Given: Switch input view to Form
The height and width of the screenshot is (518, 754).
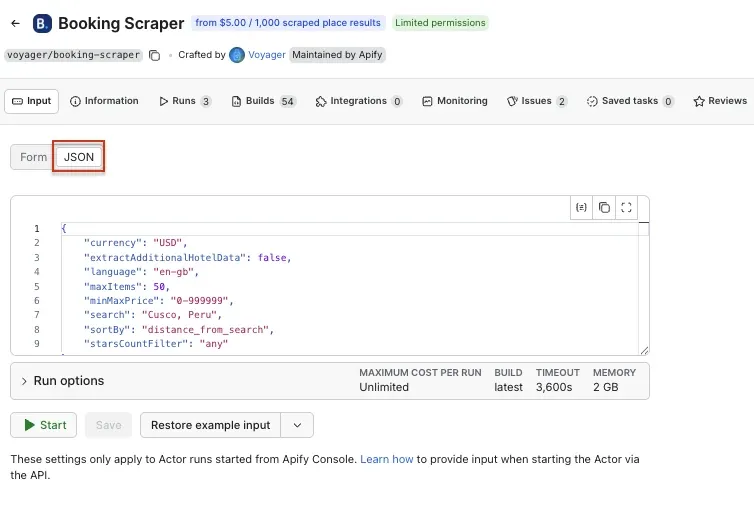Looking at the screenshot, I should pos(33,157).
